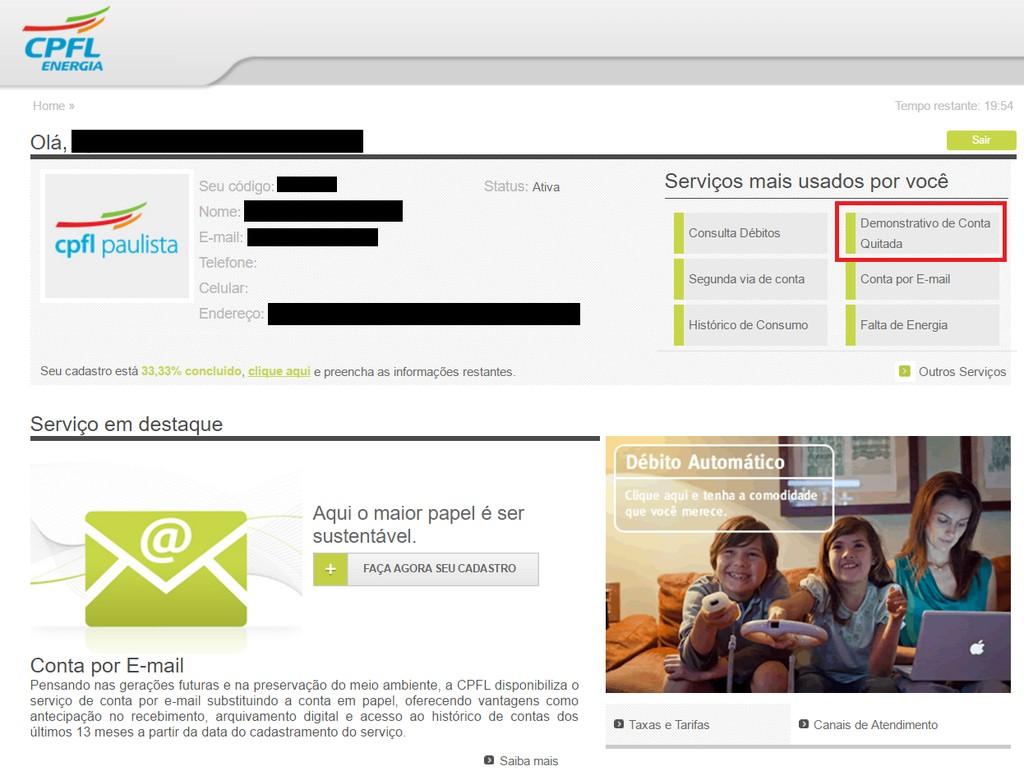
Task: Click arrow icon beside Taxas e Tarifas
Action: tap(619, 724)
